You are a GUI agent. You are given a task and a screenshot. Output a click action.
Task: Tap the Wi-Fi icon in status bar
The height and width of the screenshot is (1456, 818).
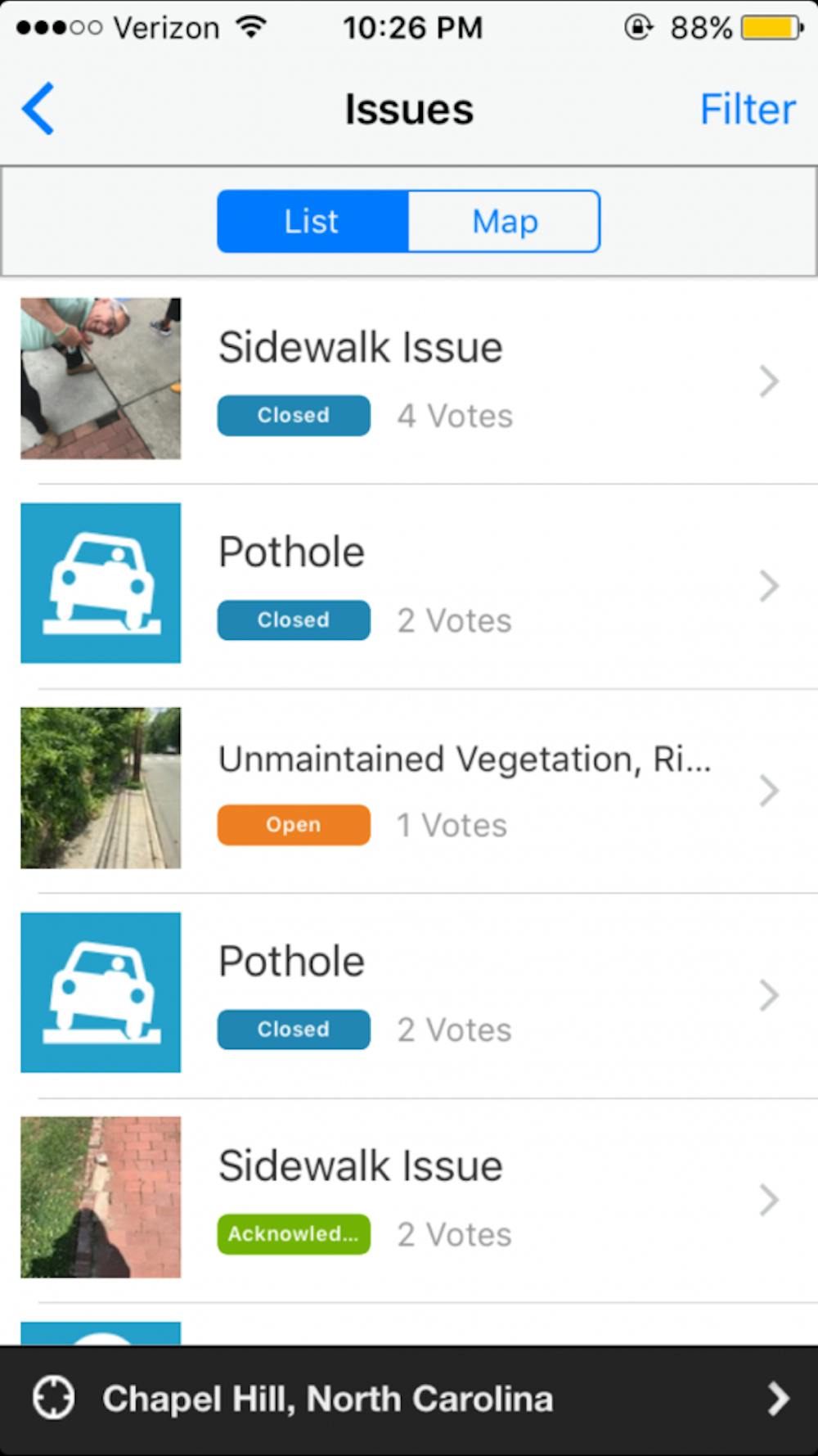click(x=251, y=28)
